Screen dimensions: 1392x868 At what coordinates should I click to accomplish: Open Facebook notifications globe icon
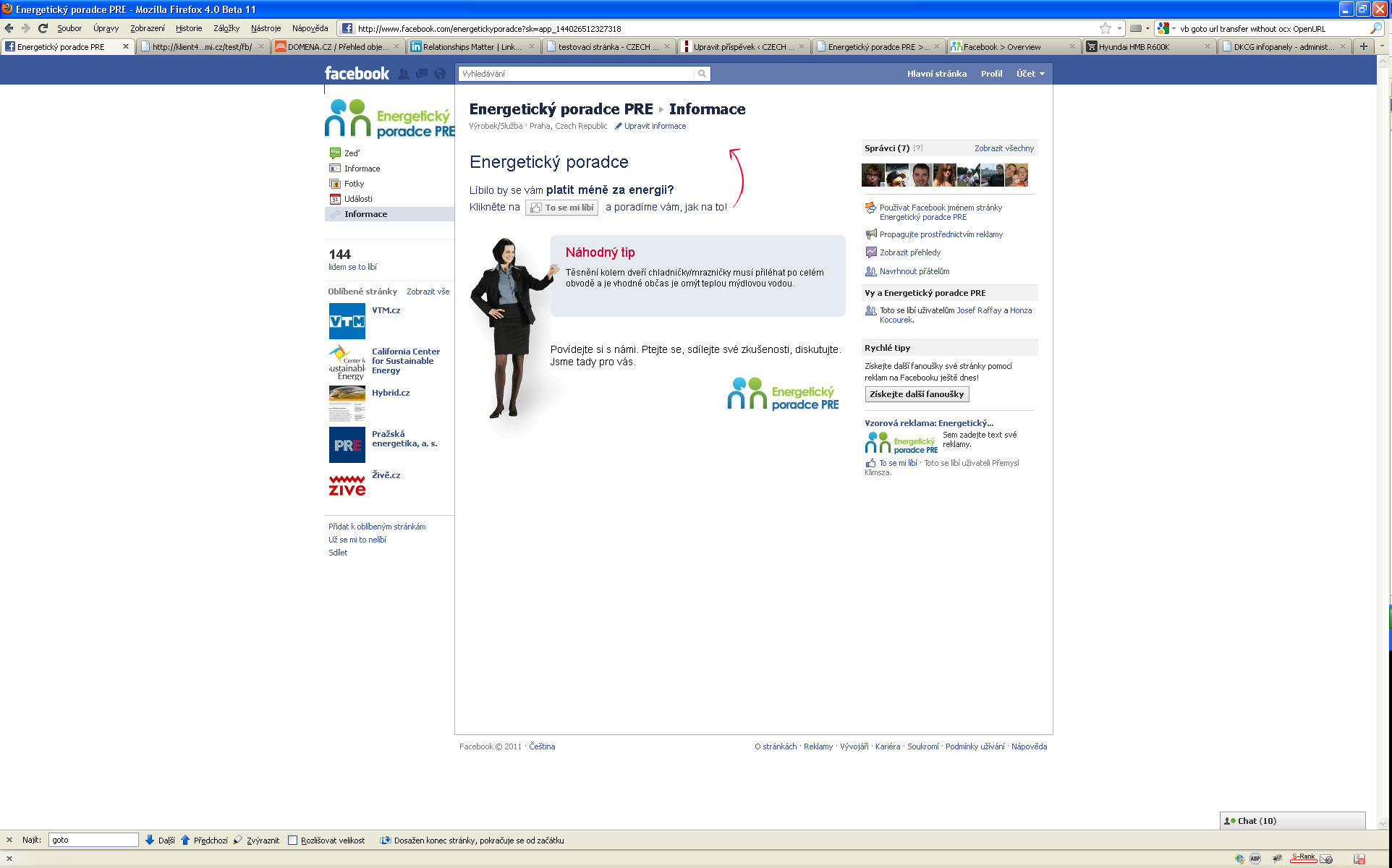pos(440,74)
